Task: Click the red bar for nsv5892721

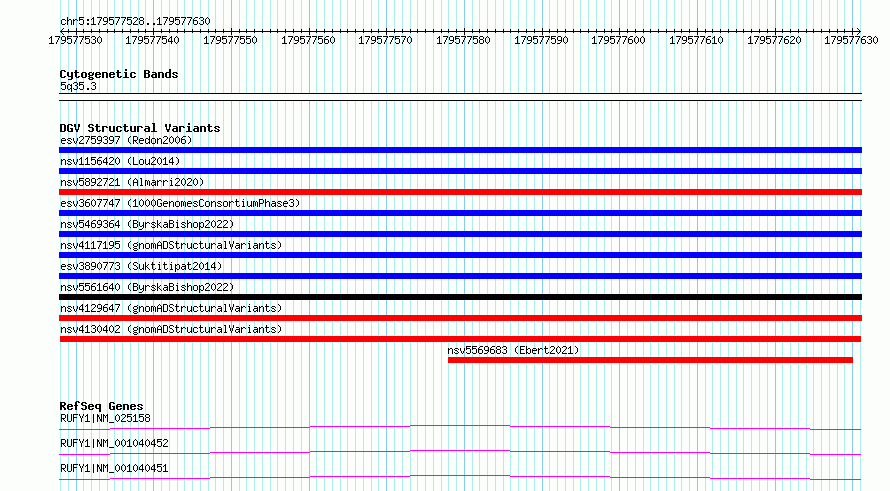Action: (x=460, y=192)
